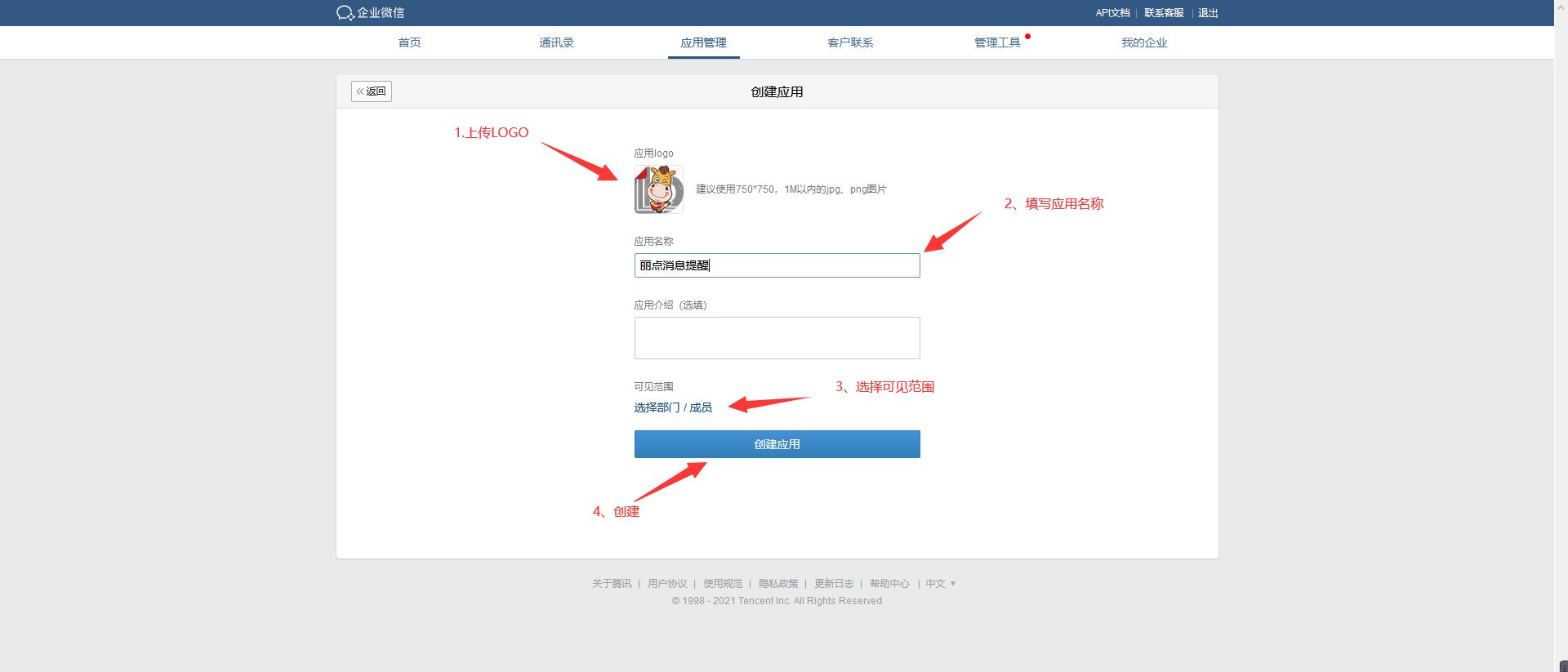Click the 应用介绍 text area

coord(777,338)
